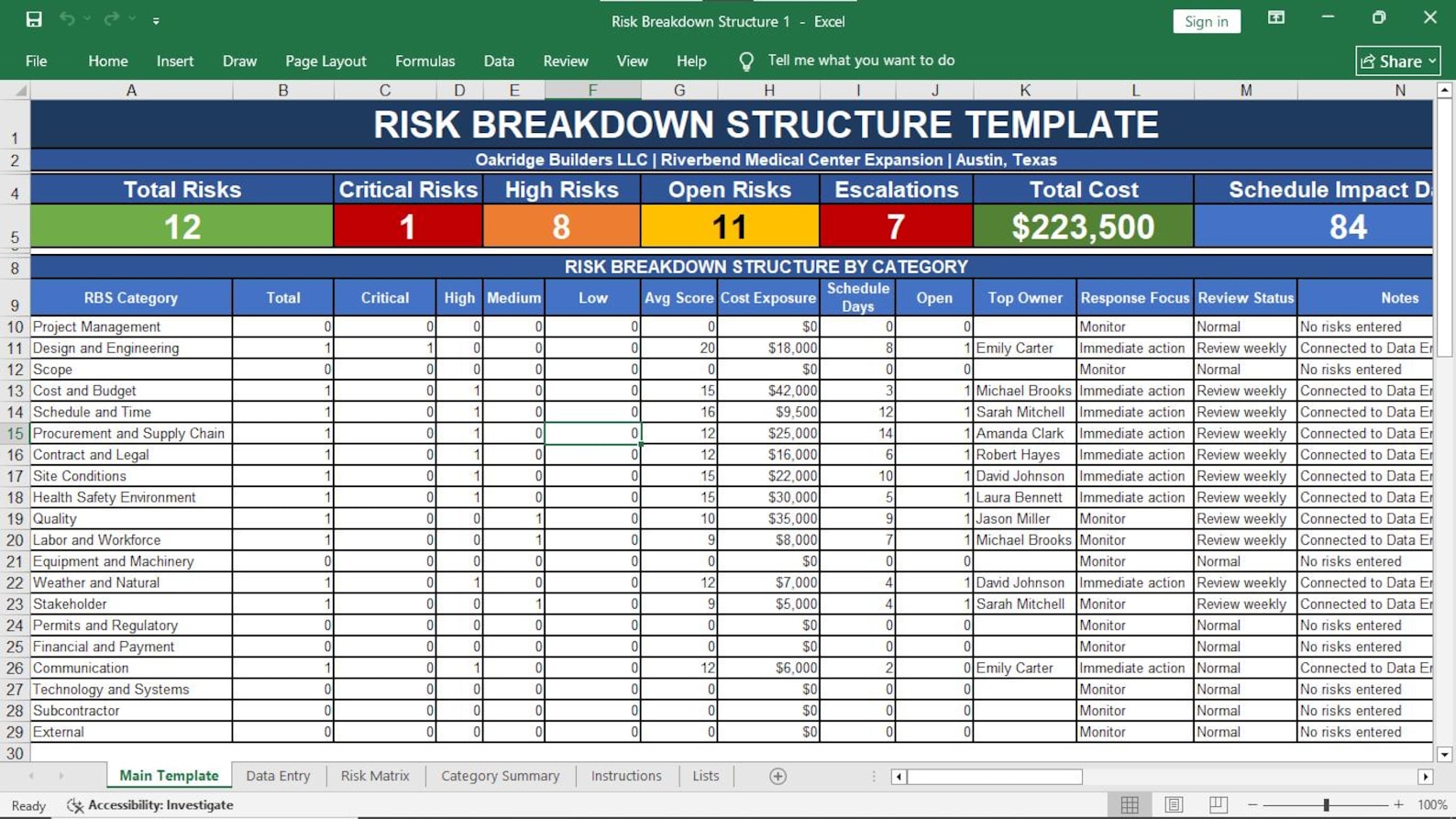Click the Save icon in the title bar

(34, 19)
